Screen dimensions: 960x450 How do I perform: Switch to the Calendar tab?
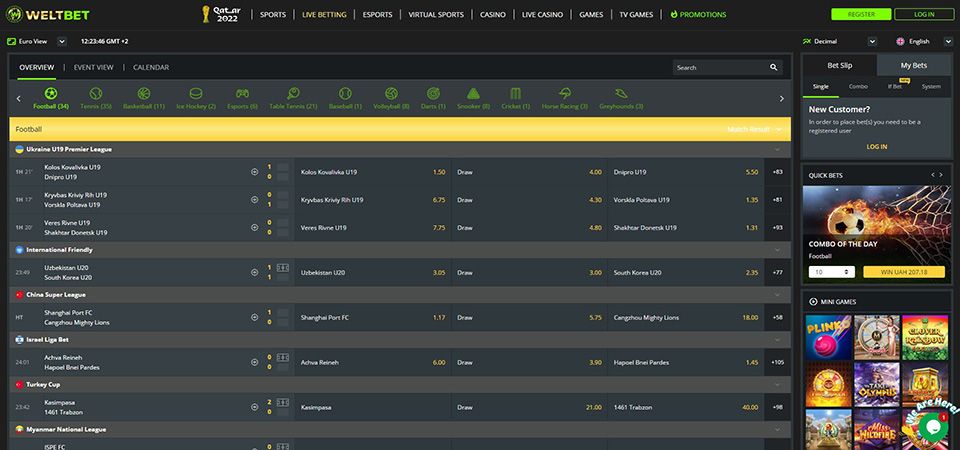pos(151,67)
